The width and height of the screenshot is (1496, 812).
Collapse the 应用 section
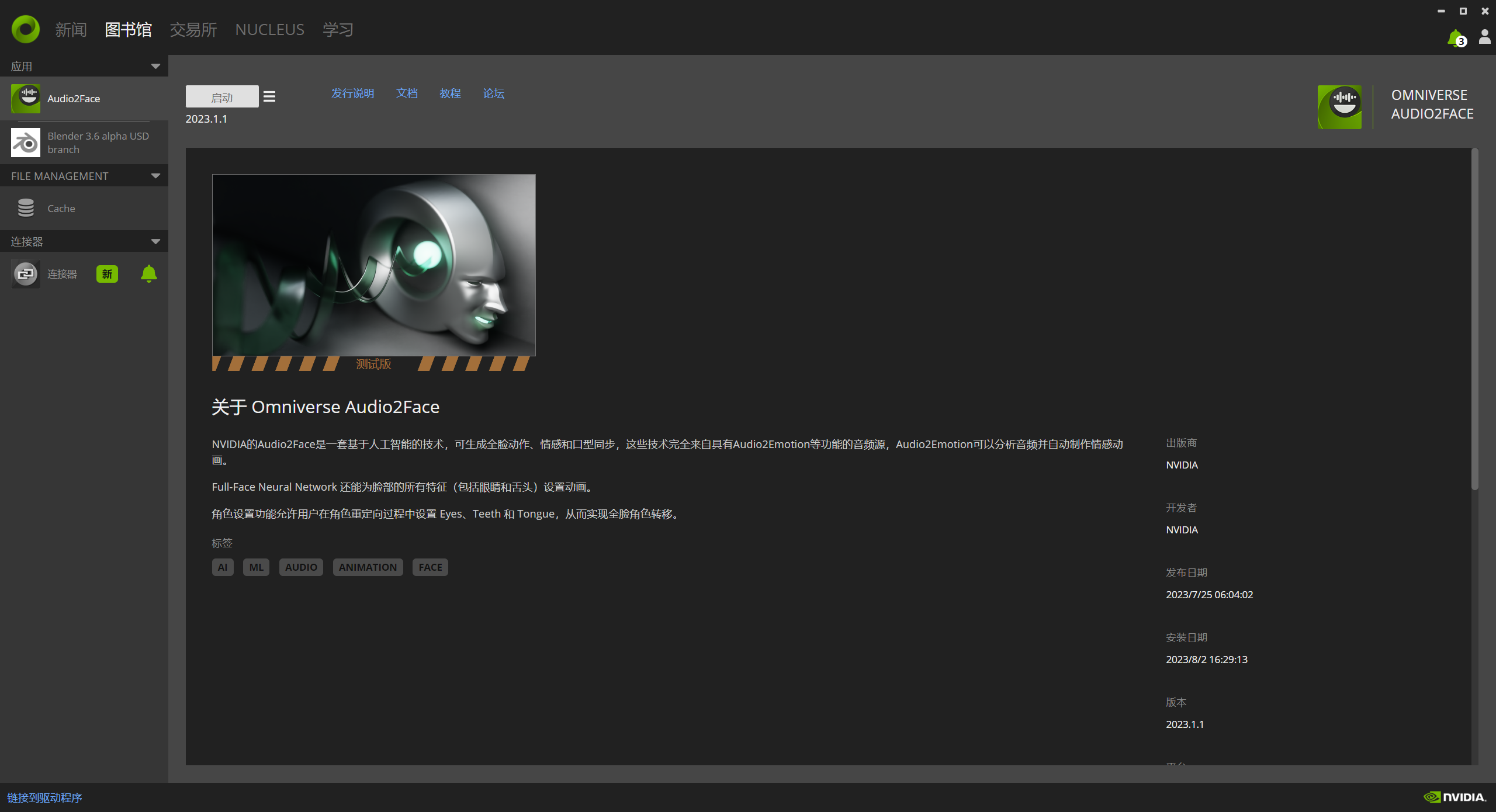(x=155, y=66)
